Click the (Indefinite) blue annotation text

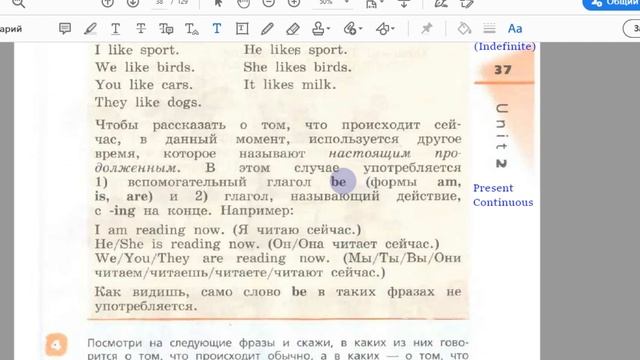504,46
